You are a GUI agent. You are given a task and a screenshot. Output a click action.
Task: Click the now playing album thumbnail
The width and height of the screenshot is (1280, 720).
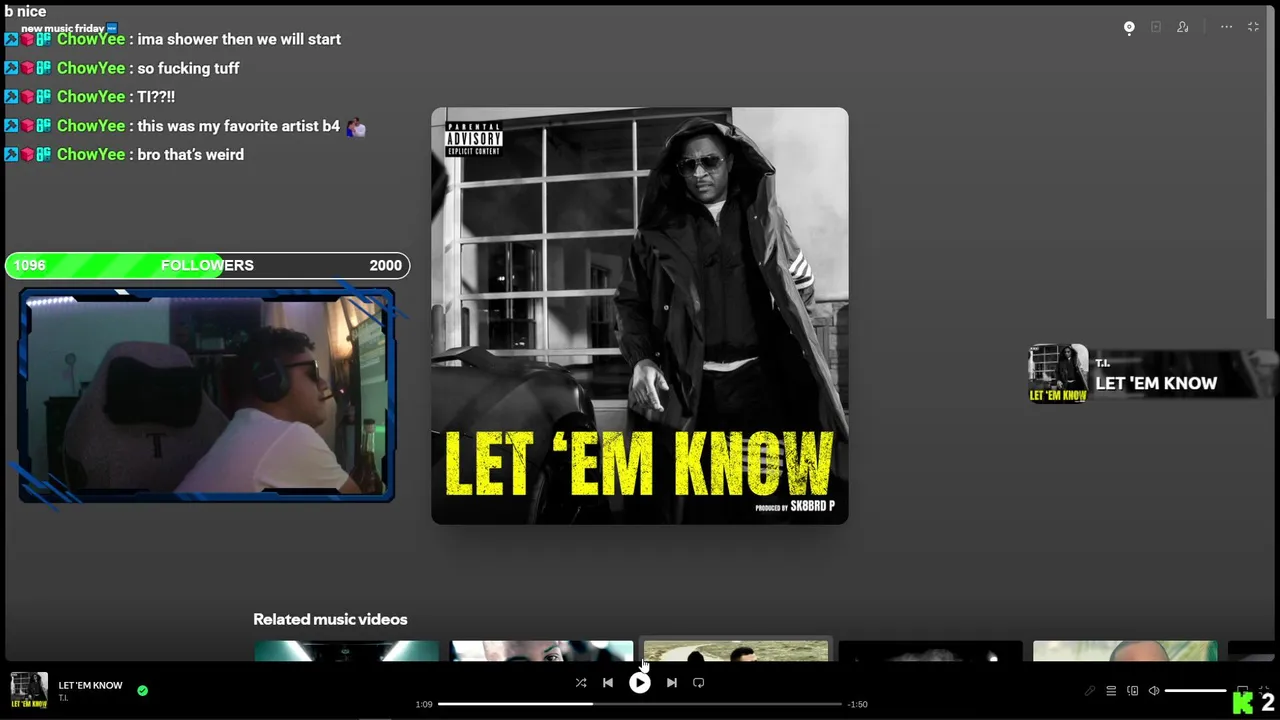[29, 690]
